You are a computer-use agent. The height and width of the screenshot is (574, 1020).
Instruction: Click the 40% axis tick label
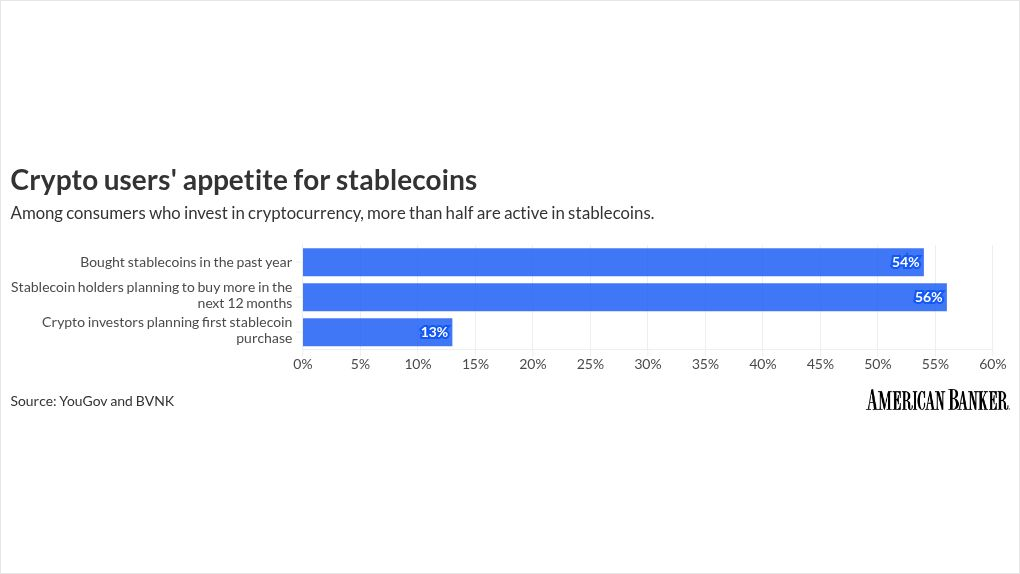point(763,364)
